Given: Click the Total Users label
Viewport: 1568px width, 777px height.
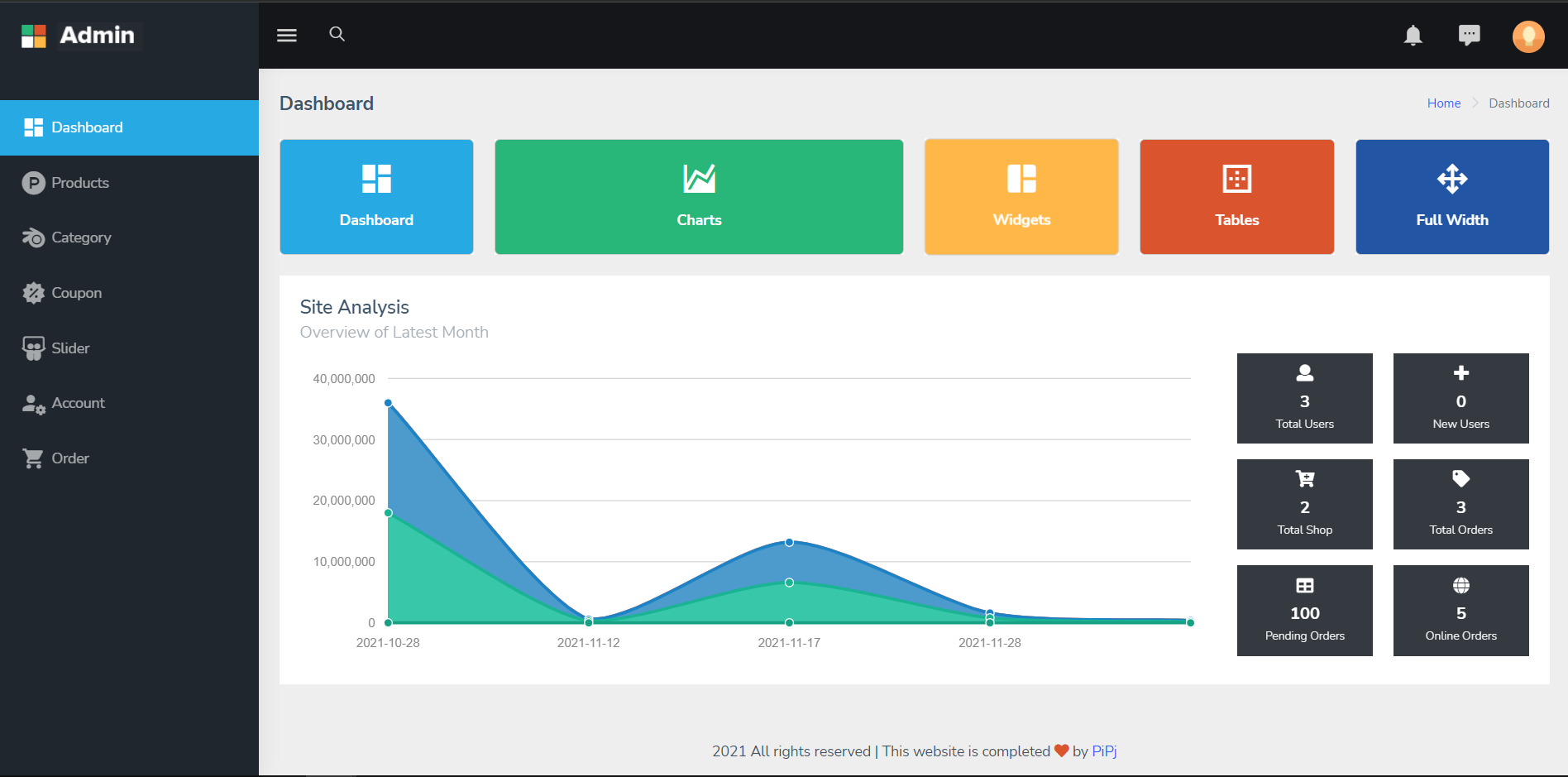Looking at the screenshot, I should [x=1305, y=424].
